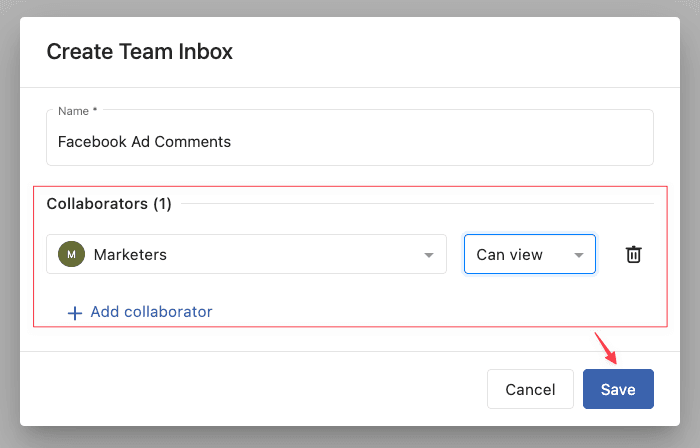Add collaborator link
This screenshot has height=448, width=700.
pos(151,312)
